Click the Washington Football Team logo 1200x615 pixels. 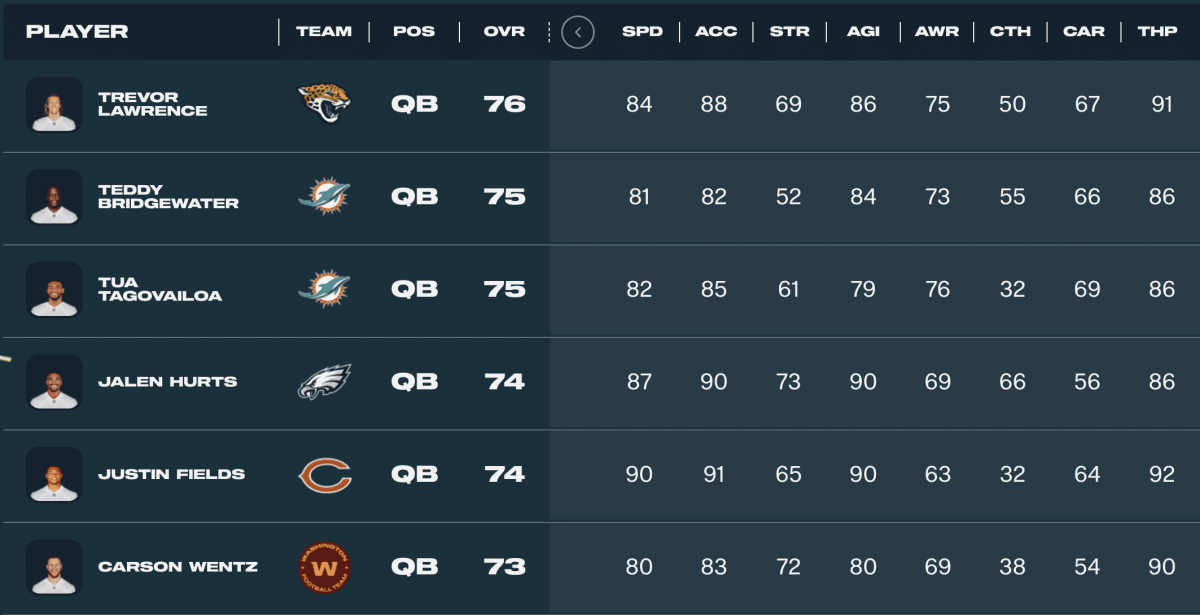point(325,567)
